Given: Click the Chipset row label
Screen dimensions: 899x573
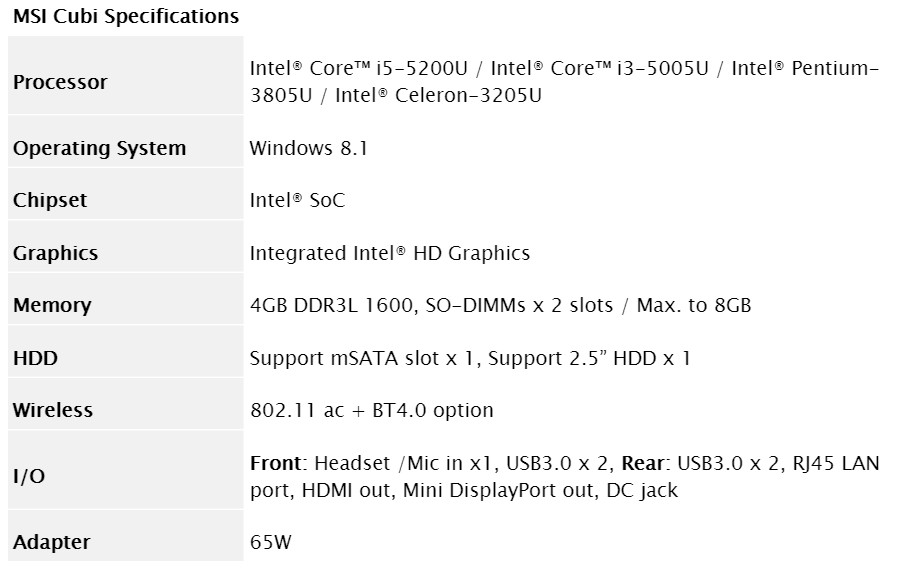Looking at the screenshot, I should (x=50, y=200).
